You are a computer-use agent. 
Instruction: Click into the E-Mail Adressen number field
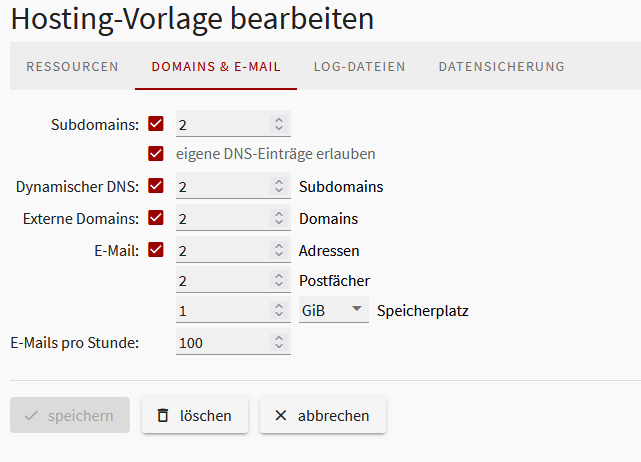[x=222, y=250]
